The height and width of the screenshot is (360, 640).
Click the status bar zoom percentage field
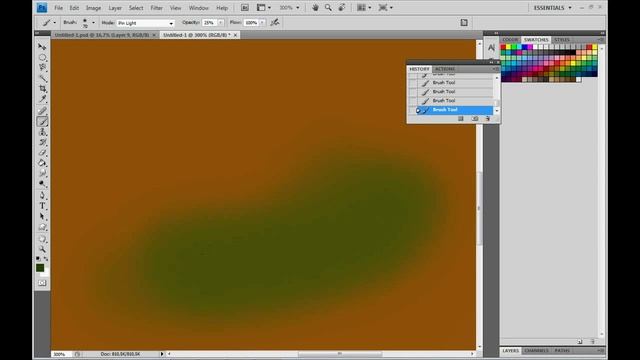coord(62,354)
